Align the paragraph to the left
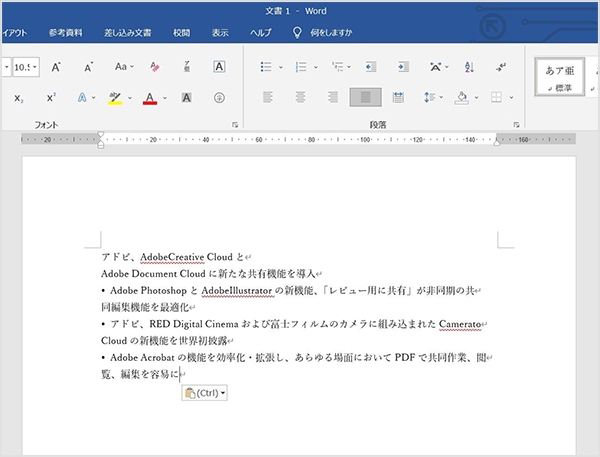Screen dimensions: 600x457 point(268,97)
